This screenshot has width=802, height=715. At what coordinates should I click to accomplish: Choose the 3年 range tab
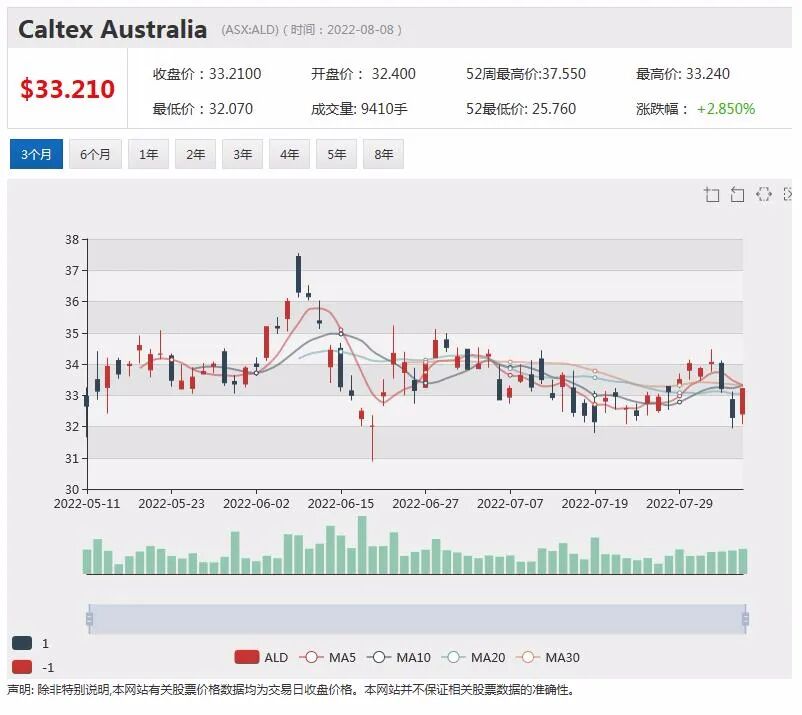[x=242, y=154]
